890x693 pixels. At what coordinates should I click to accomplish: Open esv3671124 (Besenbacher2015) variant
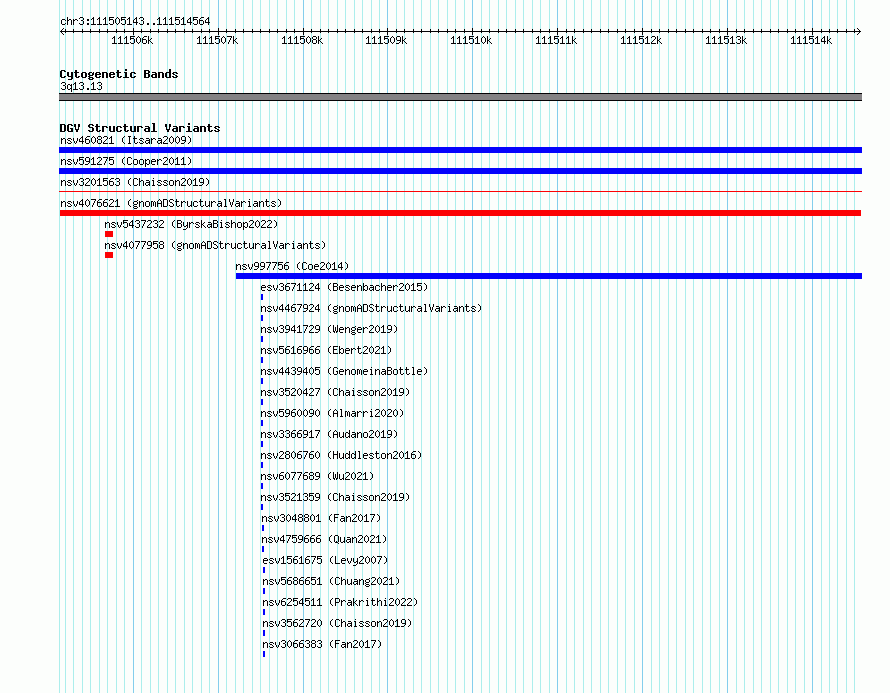coord(345,287)
